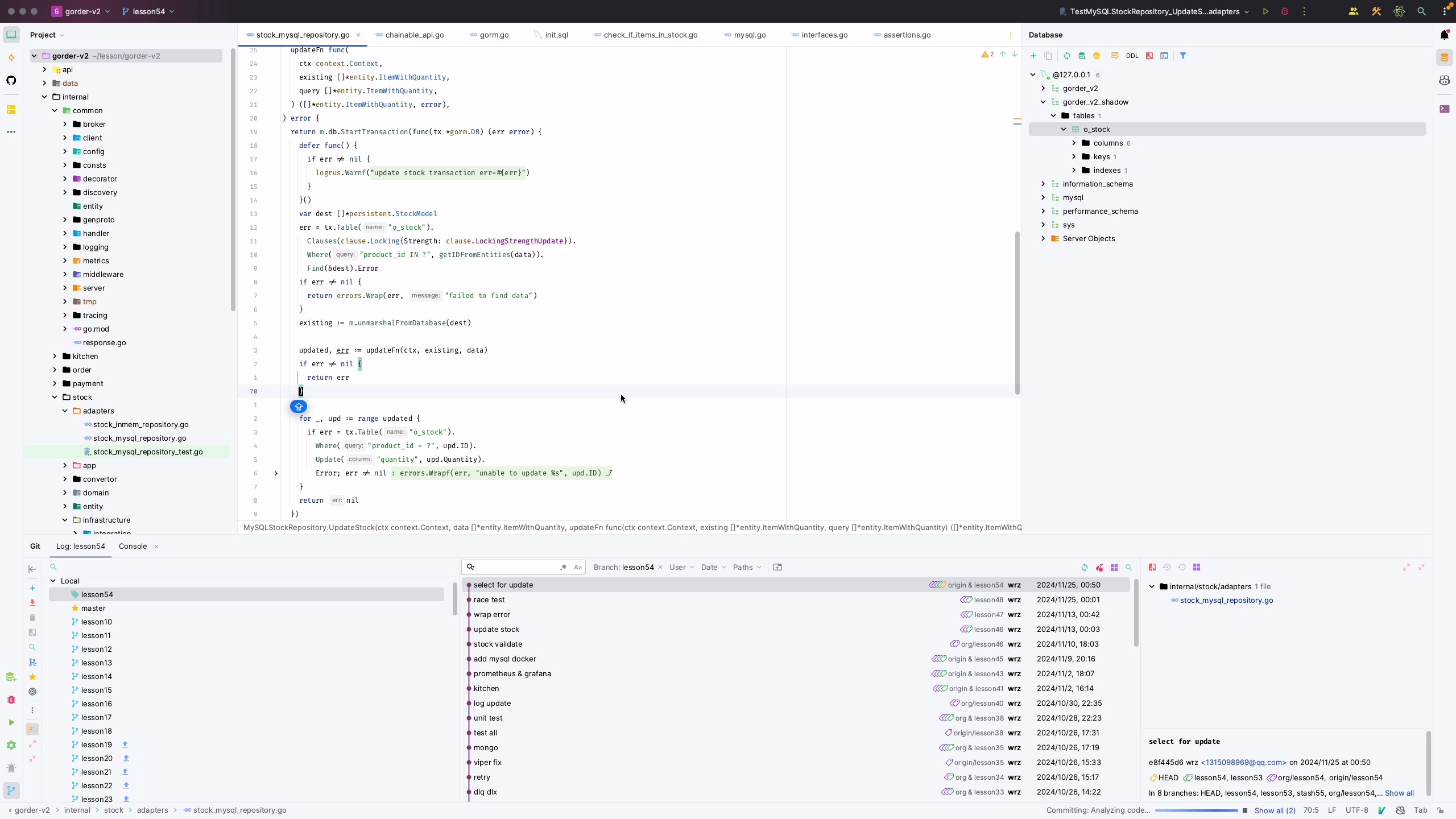Toggle the Match Case (Aa) option in Git log search
Screen dimensions: 1456x819
578,568
